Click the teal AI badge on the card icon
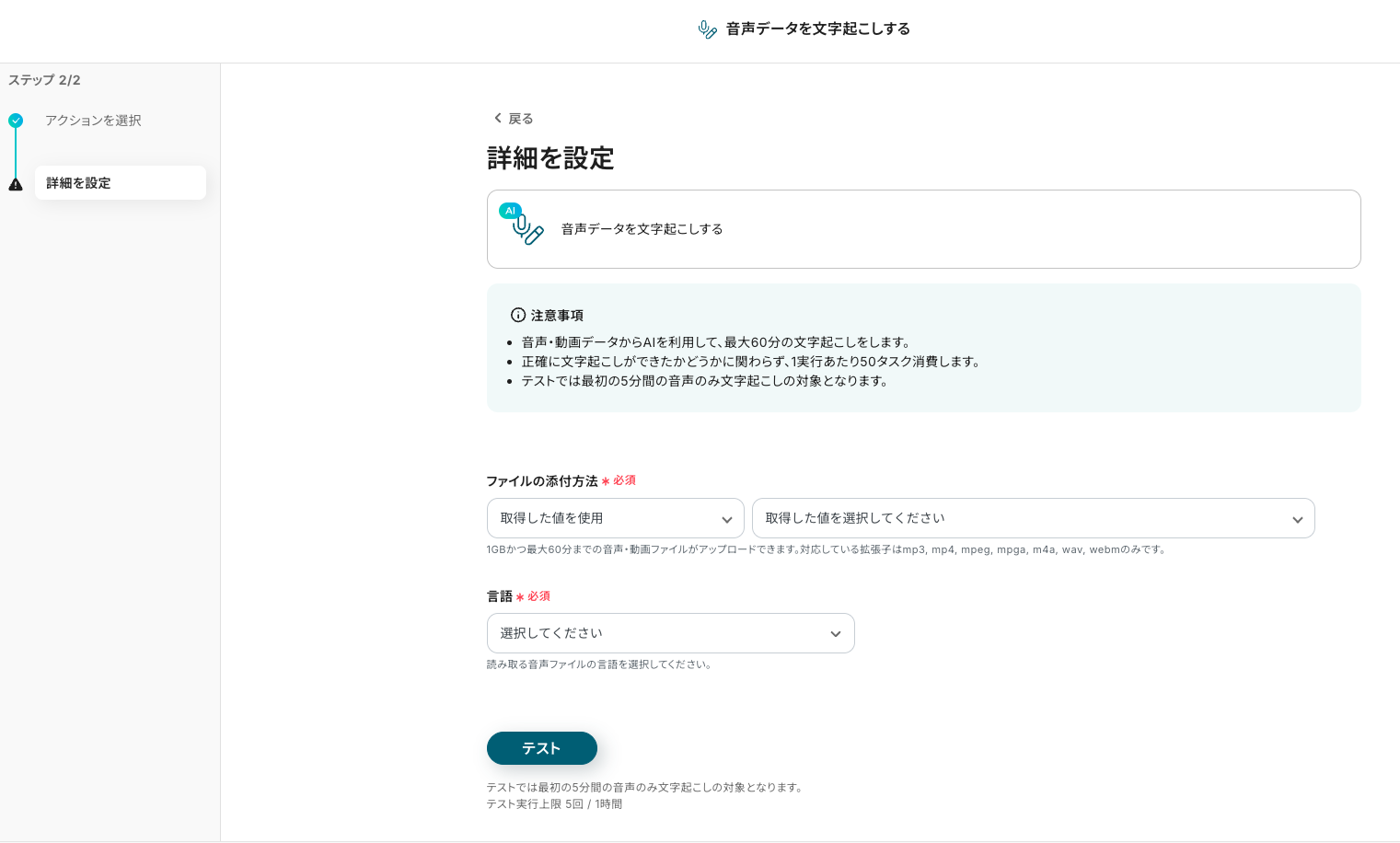The width and height of the screenshot is (1400, 843). point(510,211)
